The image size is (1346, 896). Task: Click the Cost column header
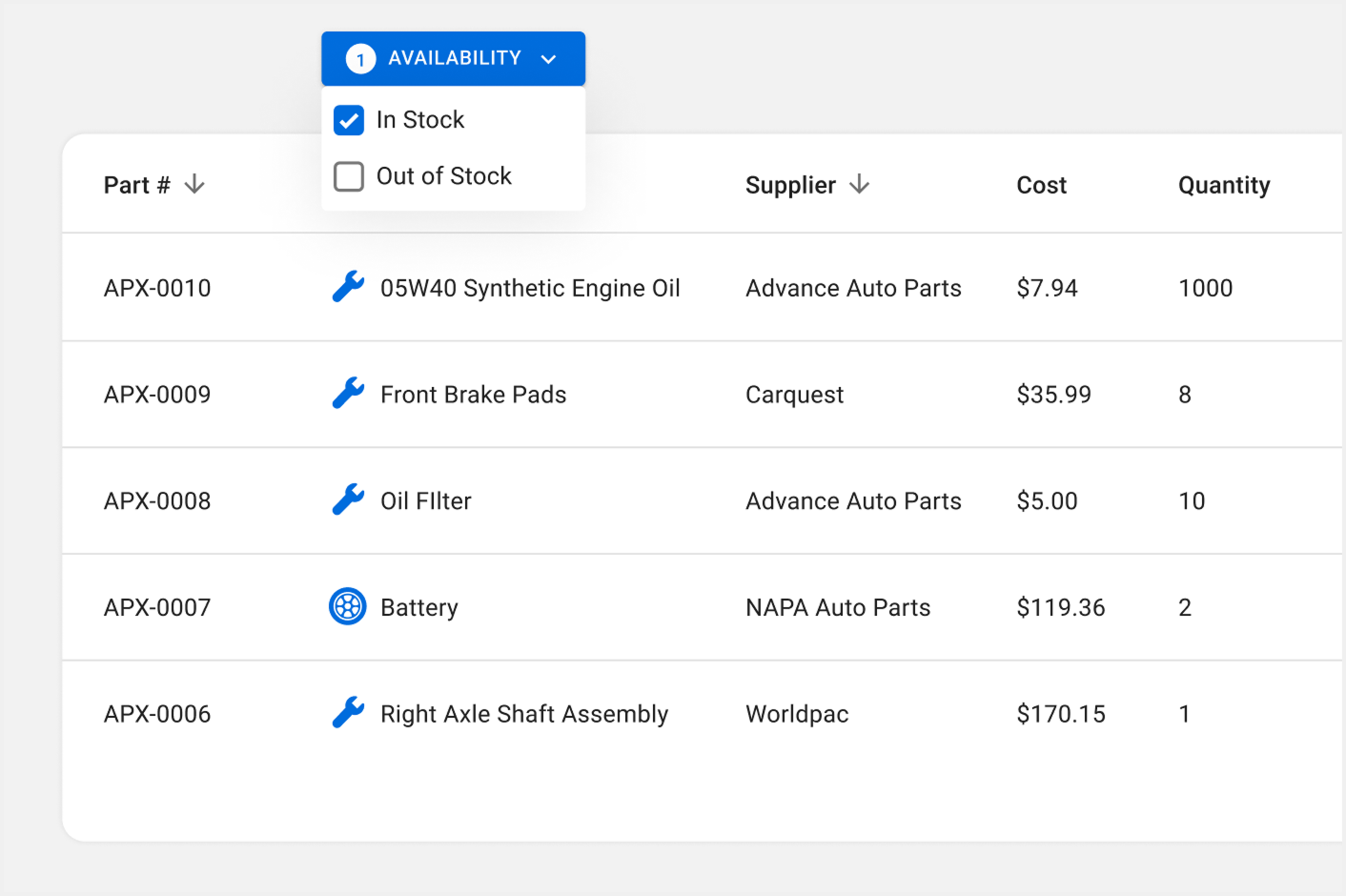click(1041, 185)
